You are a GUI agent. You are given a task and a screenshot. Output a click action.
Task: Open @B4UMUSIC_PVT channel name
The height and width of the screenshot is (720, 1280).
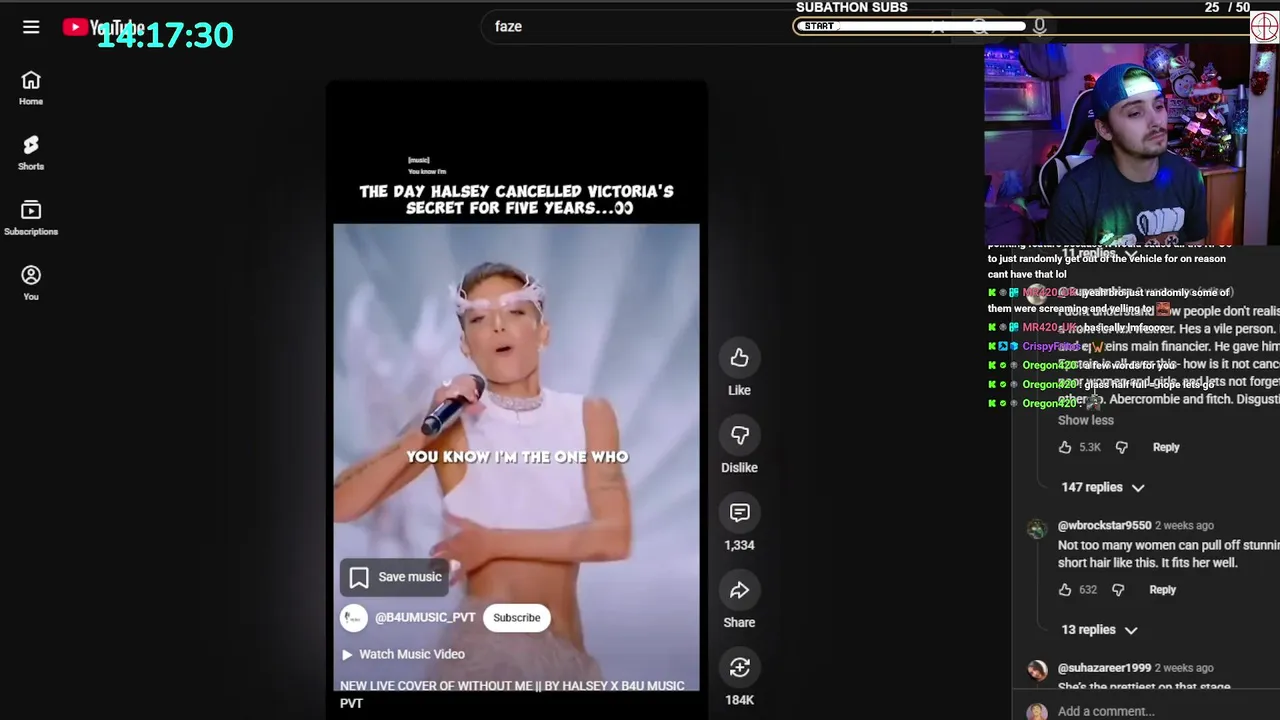point(425,617)
